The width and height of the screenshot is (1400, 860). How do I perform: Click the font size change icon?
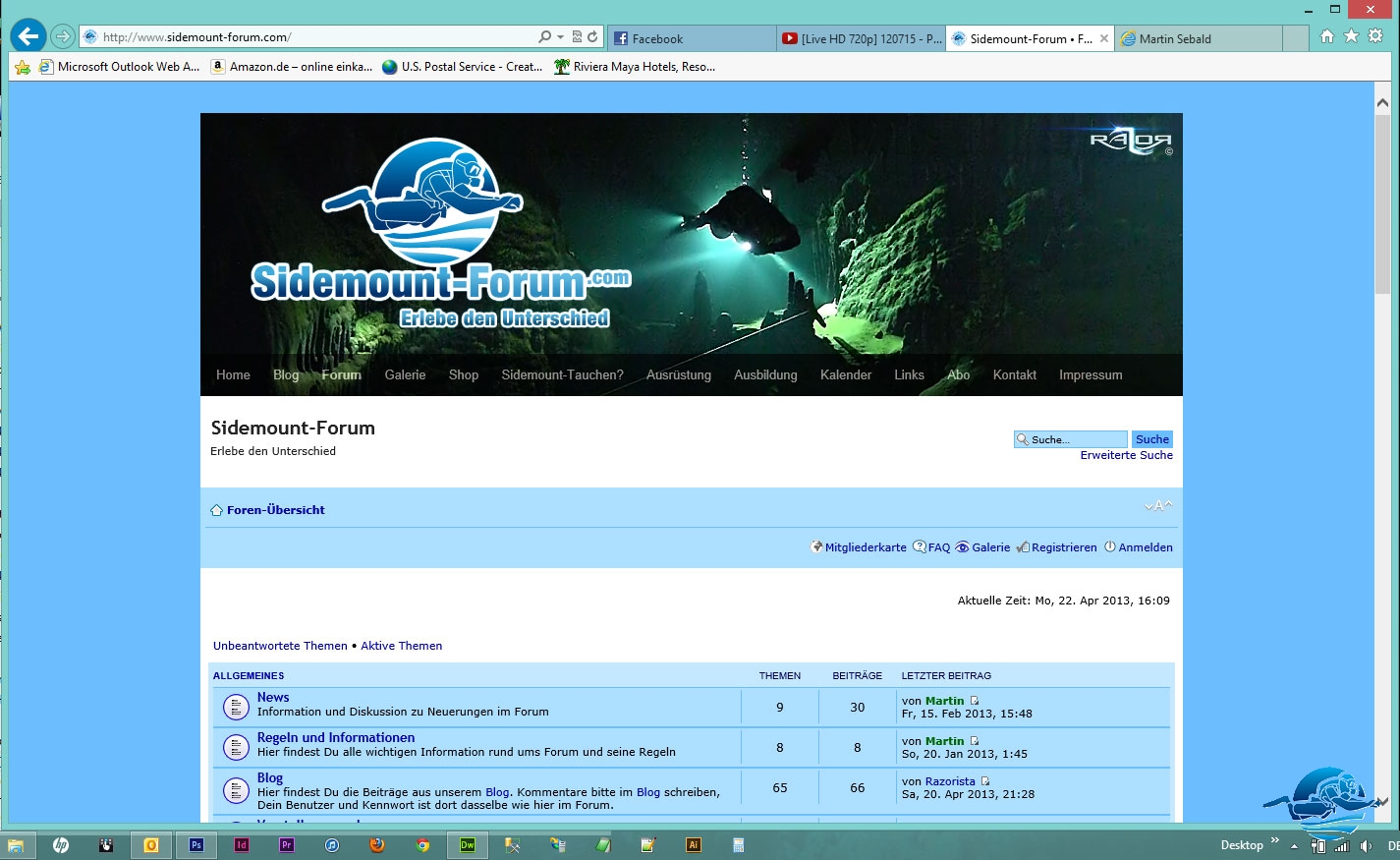coord(1158,506)
